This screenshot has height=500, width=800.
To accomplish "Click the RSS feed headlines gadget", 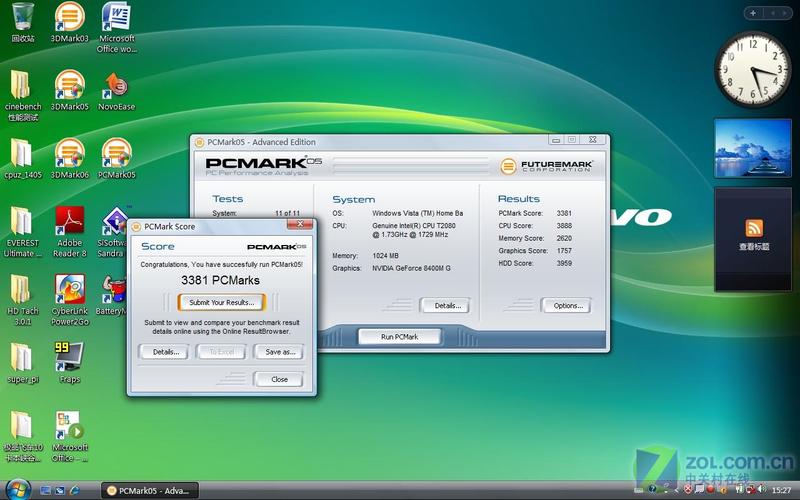I will [x=753, y=239].
